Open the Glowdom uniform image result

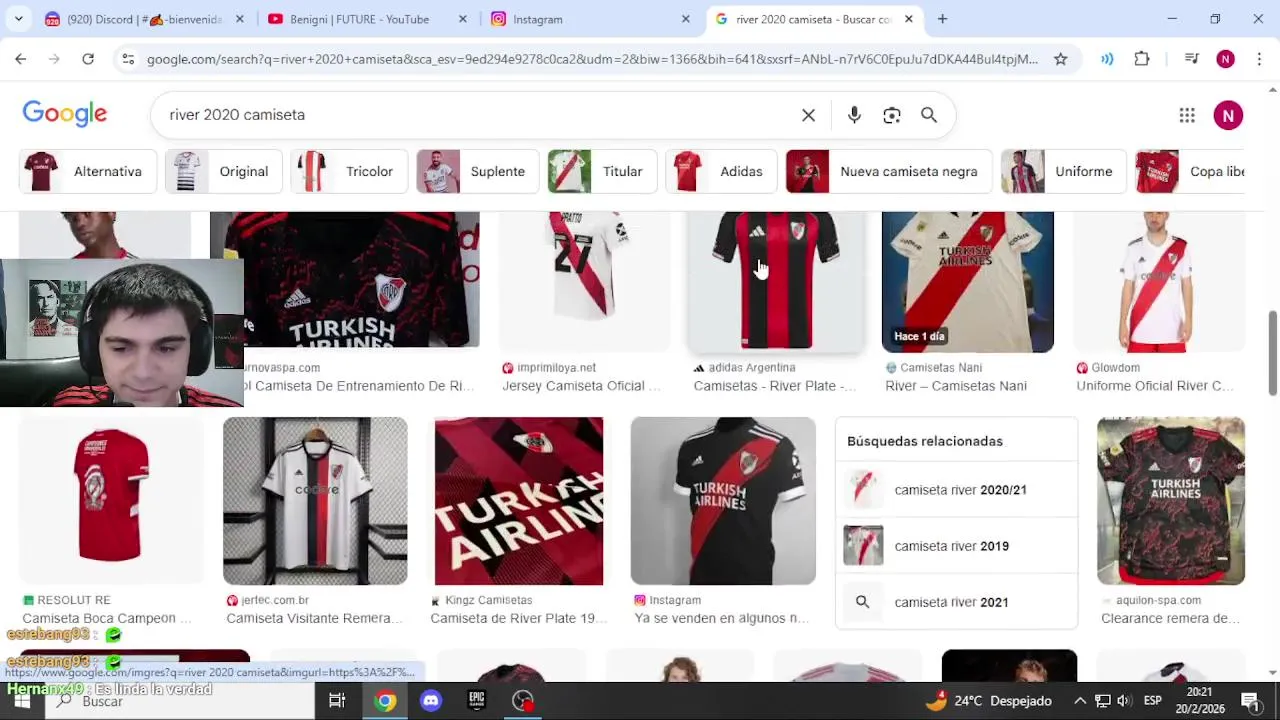tap(1159, 281)
